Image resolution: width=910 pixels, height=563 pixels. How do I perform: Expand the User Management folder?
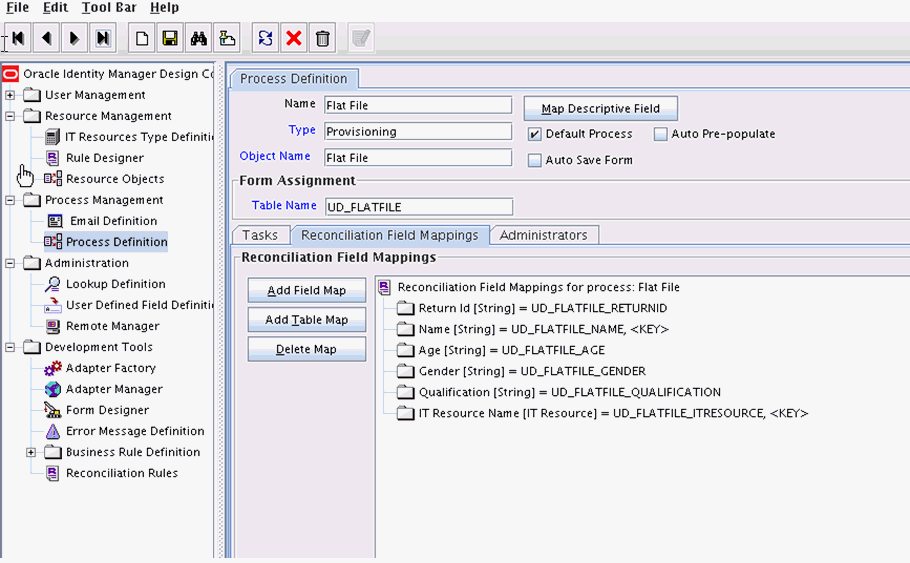point(10,95)
